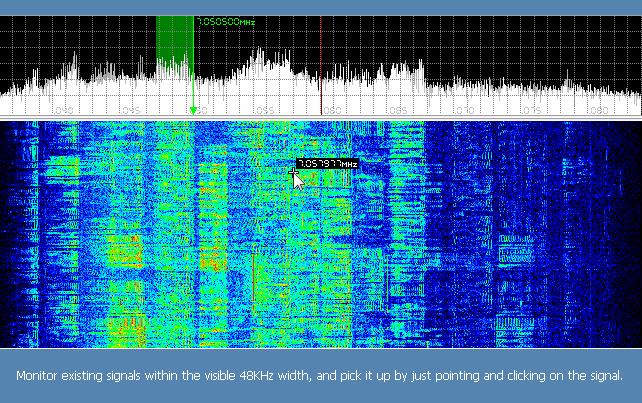Select the .070 frequency scale mark
Screen dimensions: 642x403
click(x=465, y=110)
